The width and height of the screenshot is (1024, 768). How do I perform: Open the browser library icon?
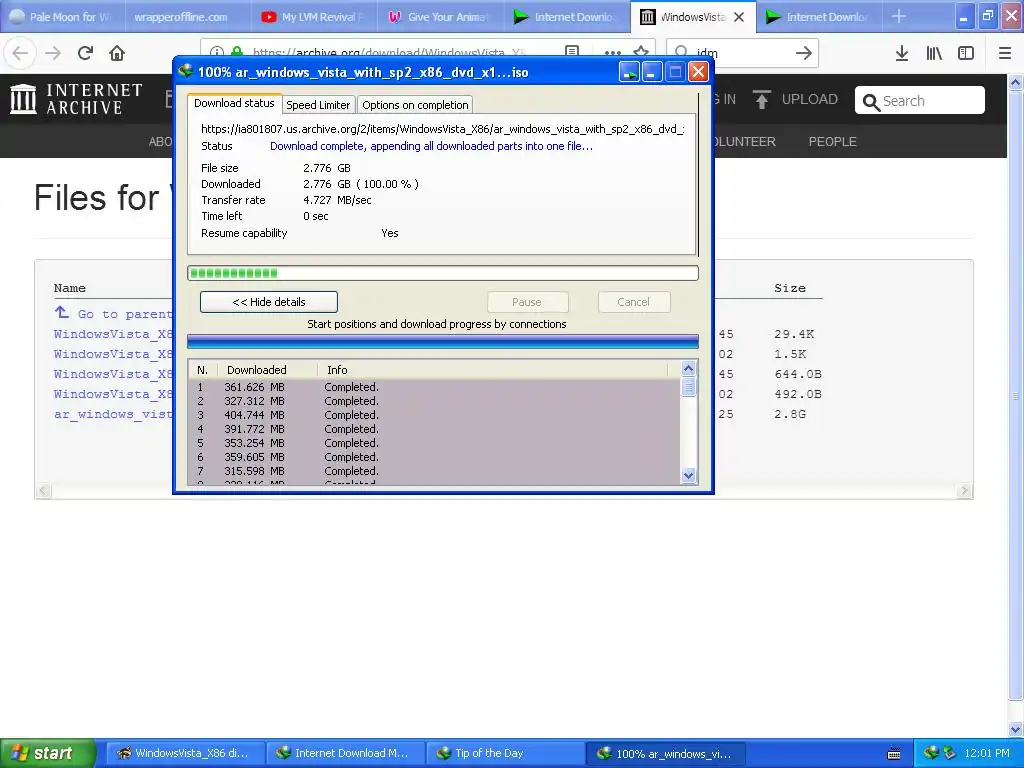[x=934, y=53]
